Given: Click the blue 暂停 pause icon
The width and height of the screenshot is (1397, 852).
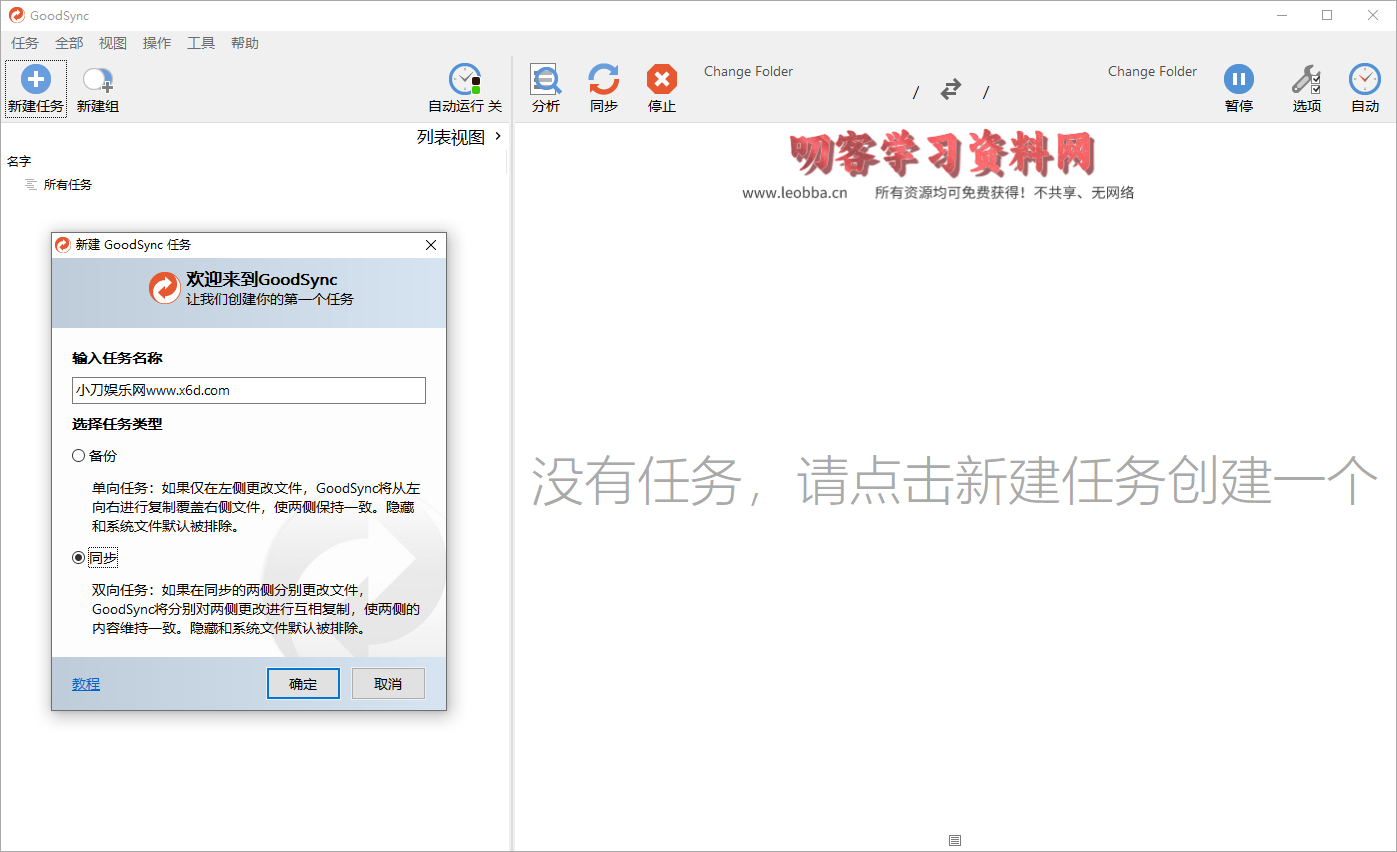Looking at the screenshot, I should pyautogui.click(x=1238, y=80).
